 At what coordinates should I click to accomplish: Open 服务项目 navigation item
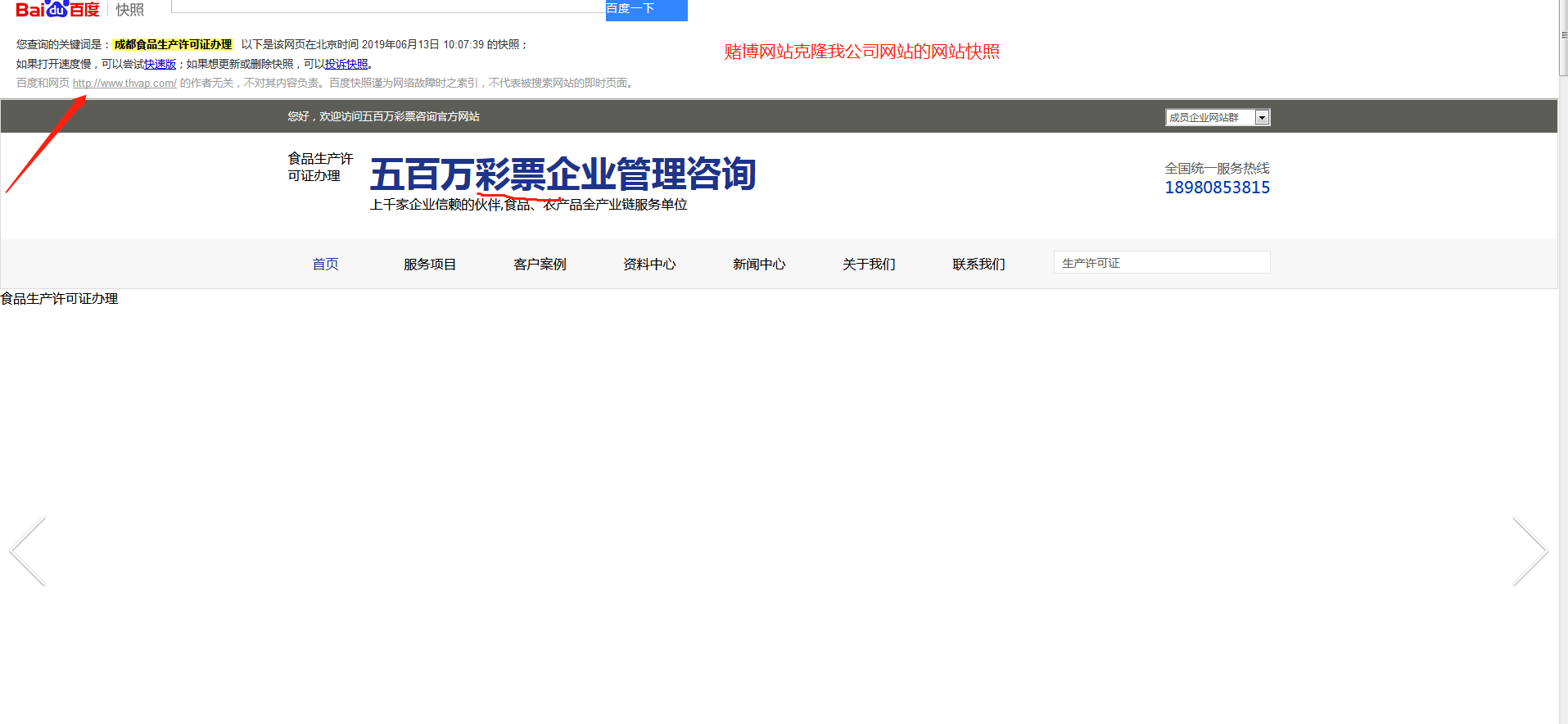(x=430, y=264)
